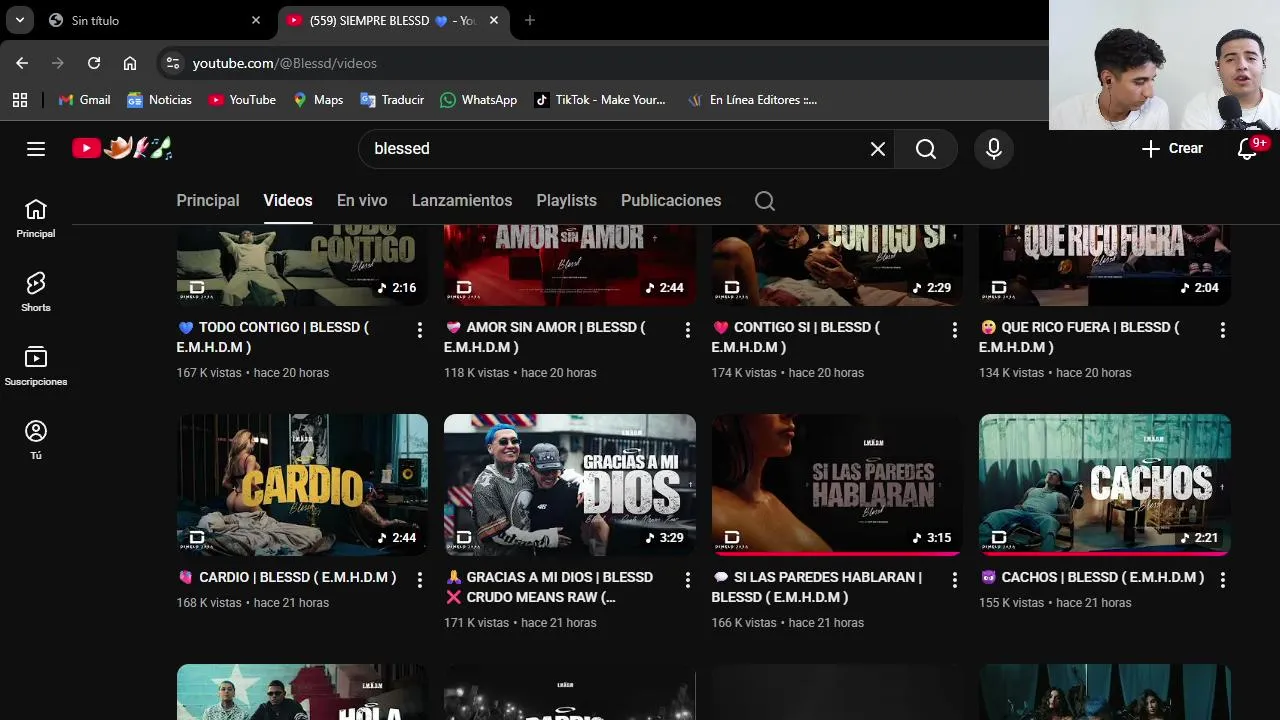The height and width of the screenshot is (720, 1280).
Task: Open TODO CONTIGO | BLESSD title link
Action: click(x=275, y=337)
